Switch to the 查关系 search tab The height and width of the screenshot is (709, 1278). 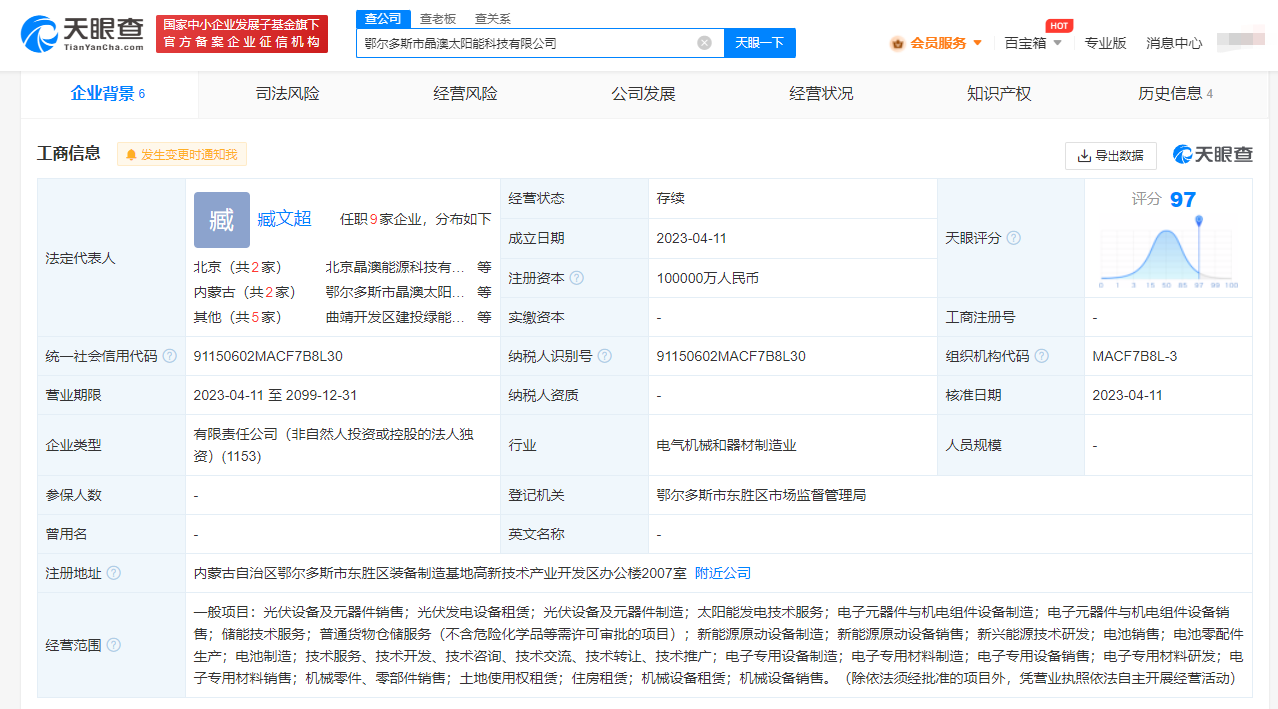(492, 18)
